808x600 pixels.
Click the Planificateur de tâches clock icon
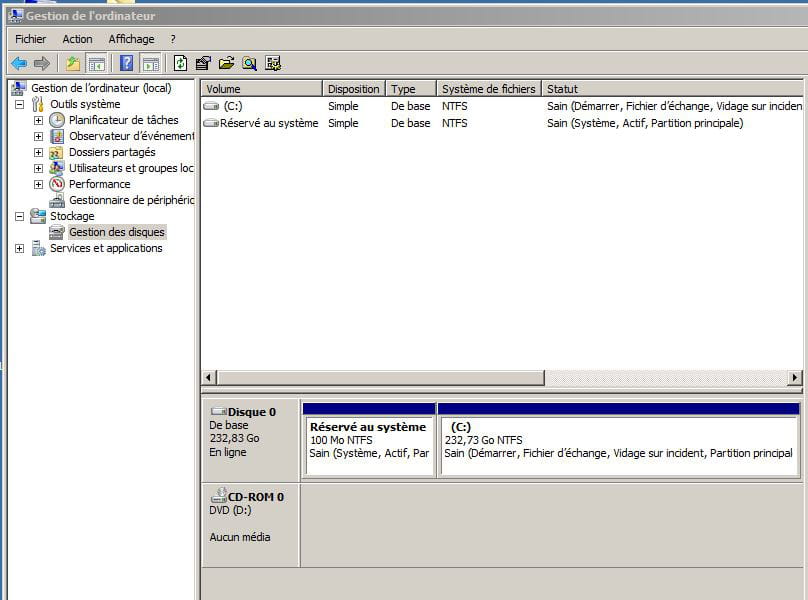click(57, 120)
